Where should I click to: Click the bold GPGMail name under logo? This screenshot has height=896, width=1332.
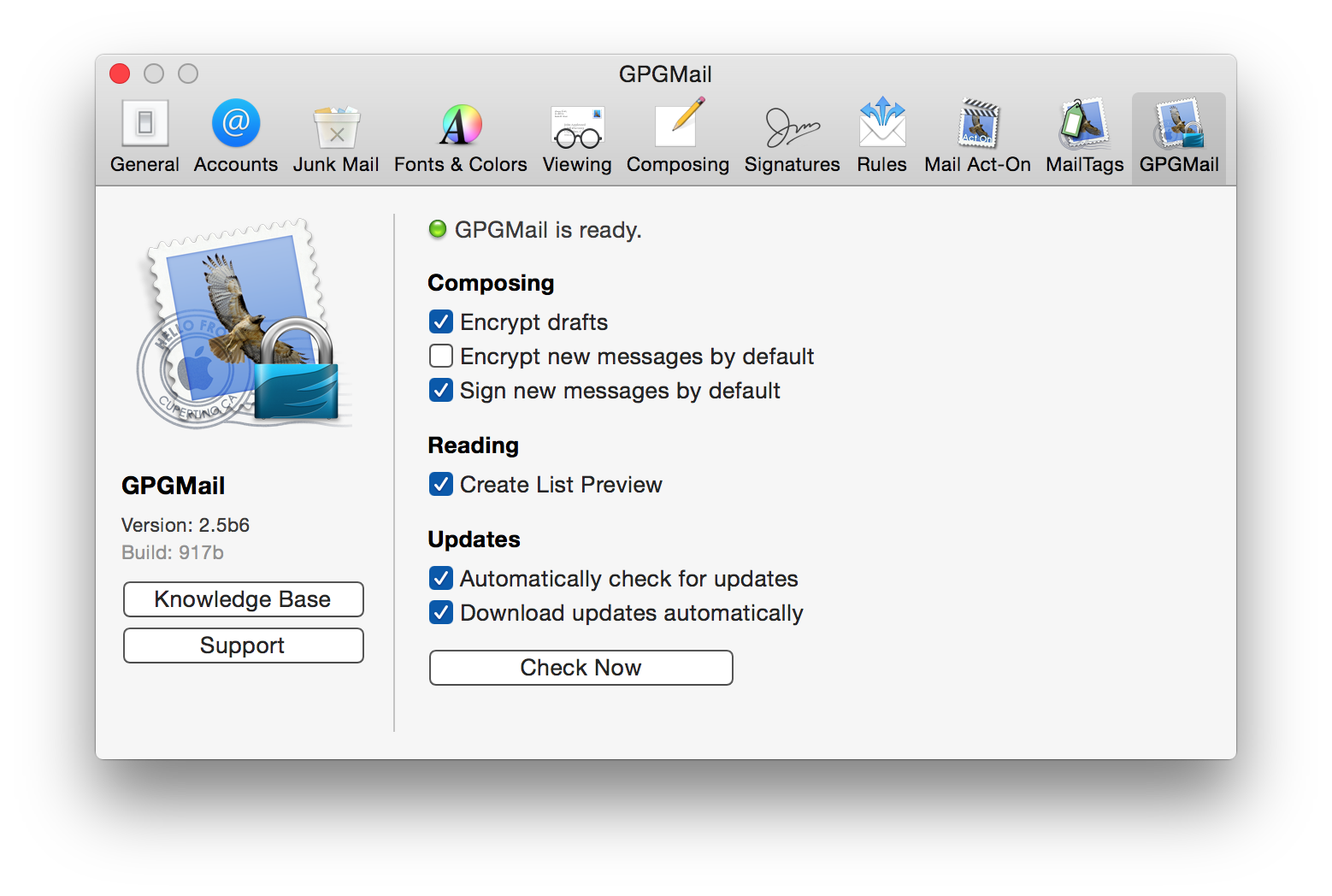[x=174, y=486]
